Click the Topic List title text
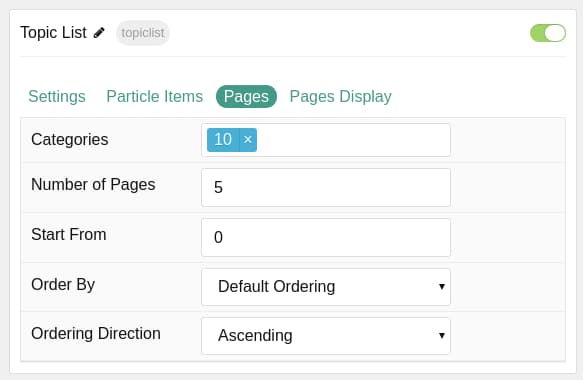The image size is (583, 380). [x=53, y=33]
